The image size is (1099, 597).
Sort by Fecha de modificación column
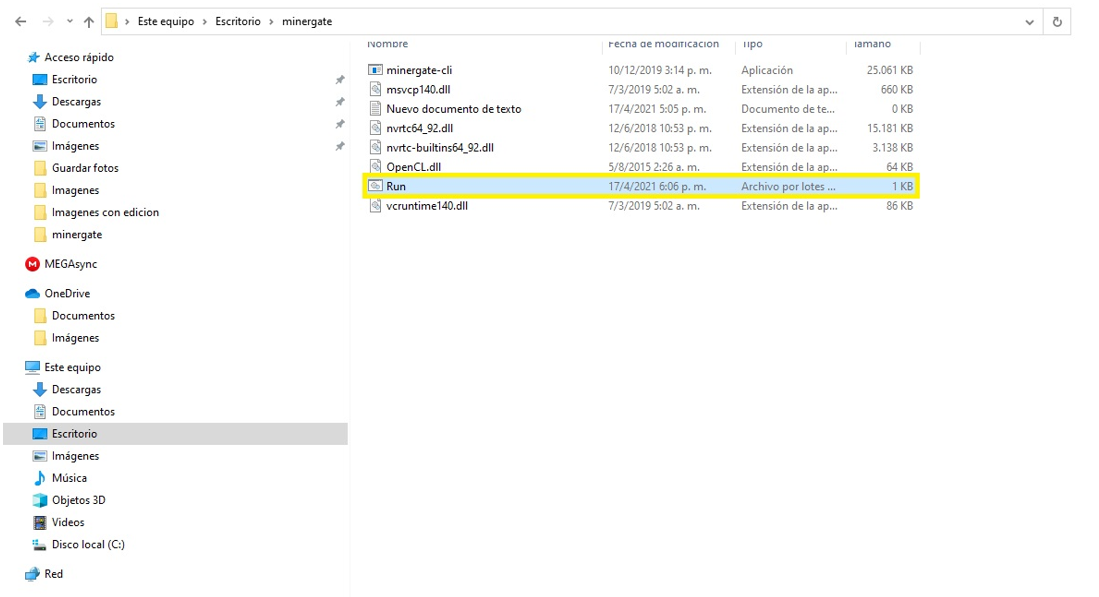point(663,44)
